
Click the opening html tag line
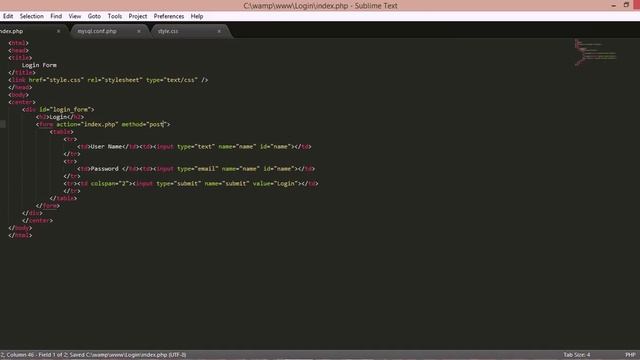[x=18, y=43]
